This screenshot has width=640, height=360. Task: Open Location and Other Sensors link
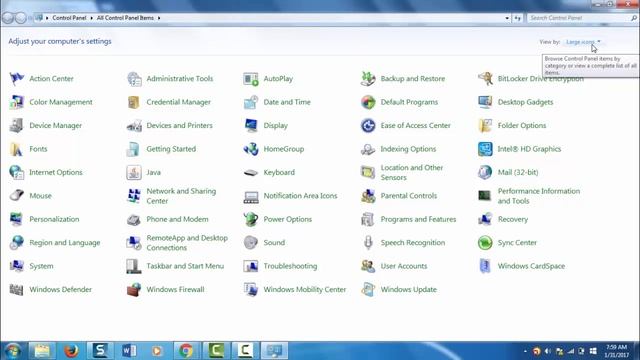412,173
